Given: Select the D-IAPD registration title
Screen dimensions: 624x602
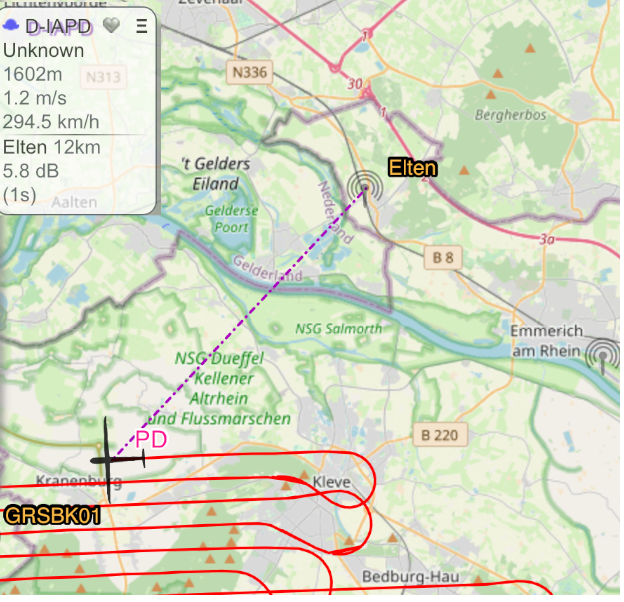Looking at the screenshot, I should 58,27.
